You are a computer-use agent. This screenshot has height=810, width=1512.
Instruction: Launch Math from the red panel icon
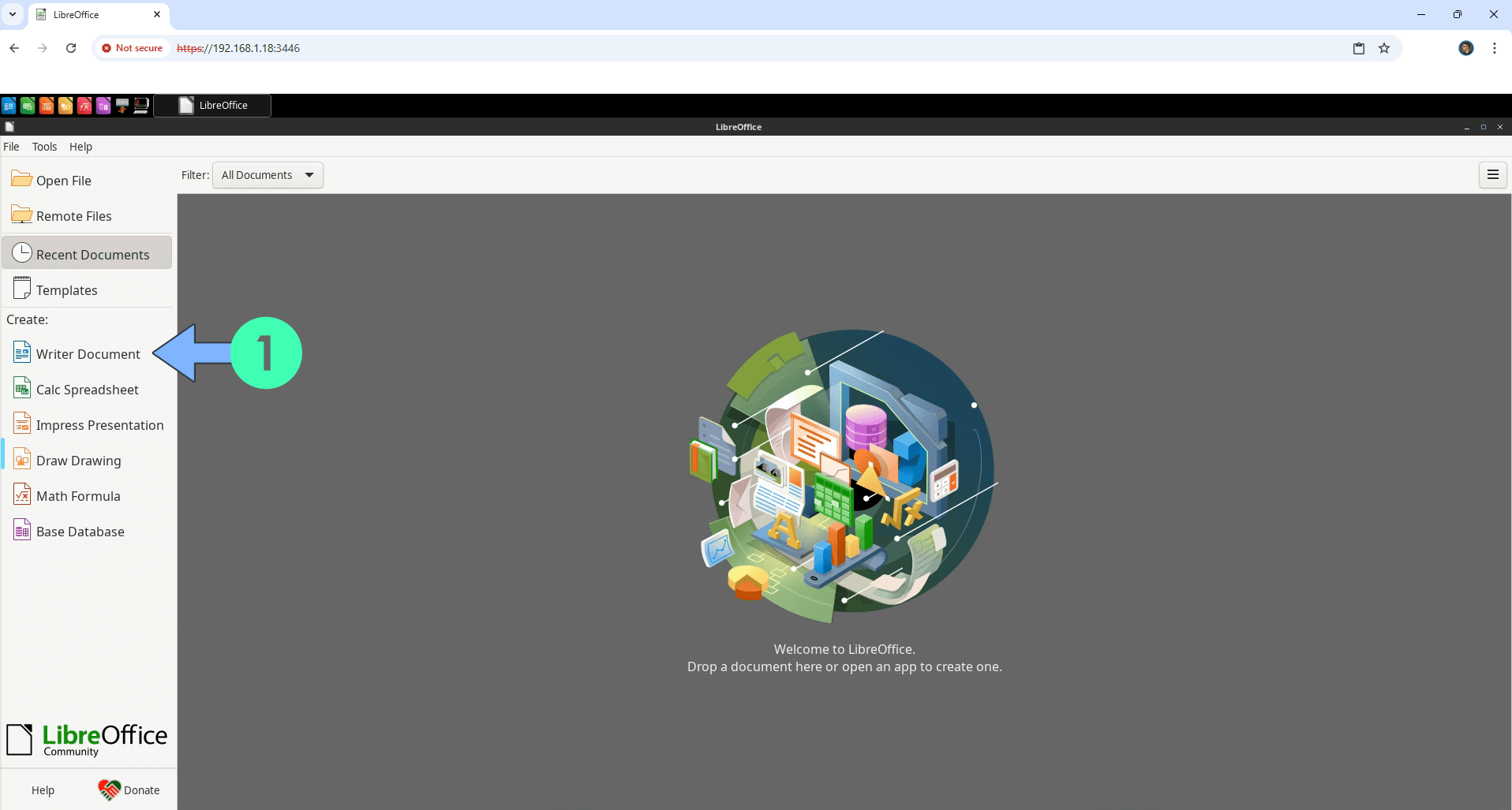click(x=84, y=106)
